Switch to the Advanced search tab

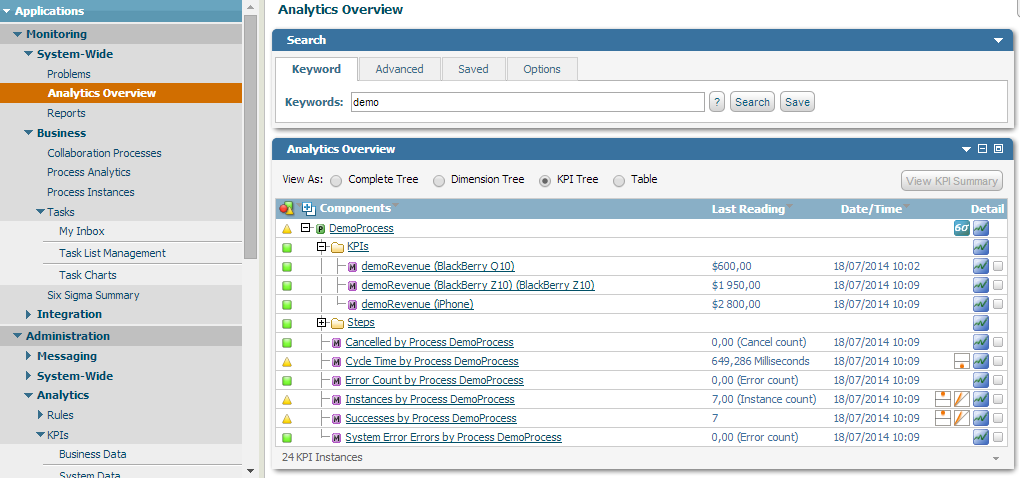click(399, 69)
